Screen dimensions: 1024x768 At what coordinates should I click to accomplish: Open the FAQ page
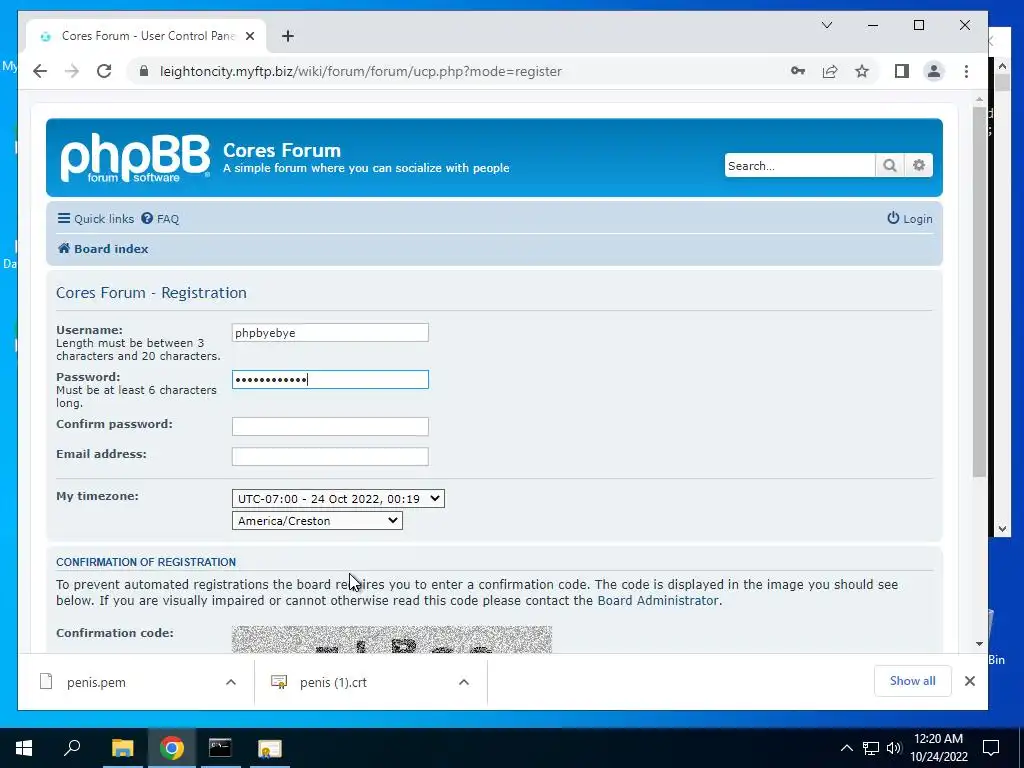coord(160,219)
